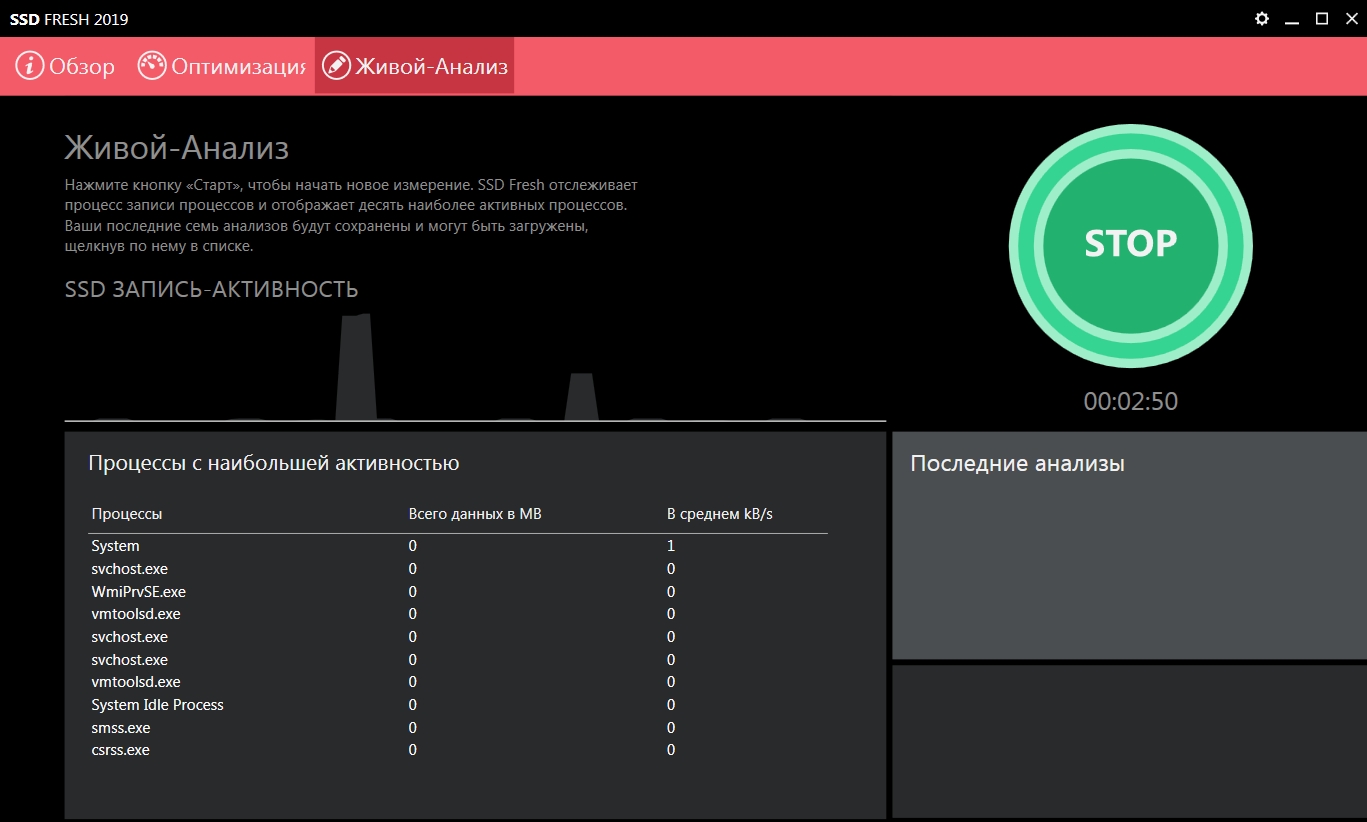Select the WmiPrvSE.exe process row
The width and height of the screenshot is (1367, 822).
point(138,592)
